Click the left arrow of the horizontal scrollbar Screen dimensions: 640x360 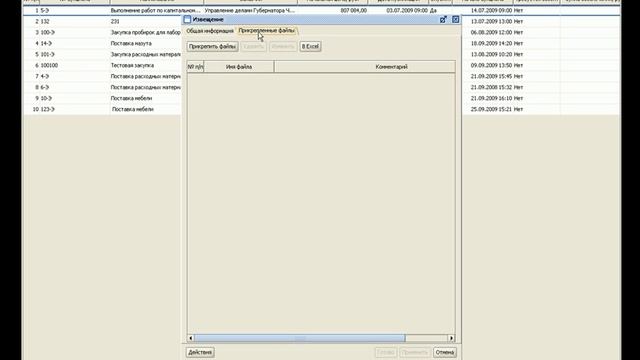[x=191, y=338]
